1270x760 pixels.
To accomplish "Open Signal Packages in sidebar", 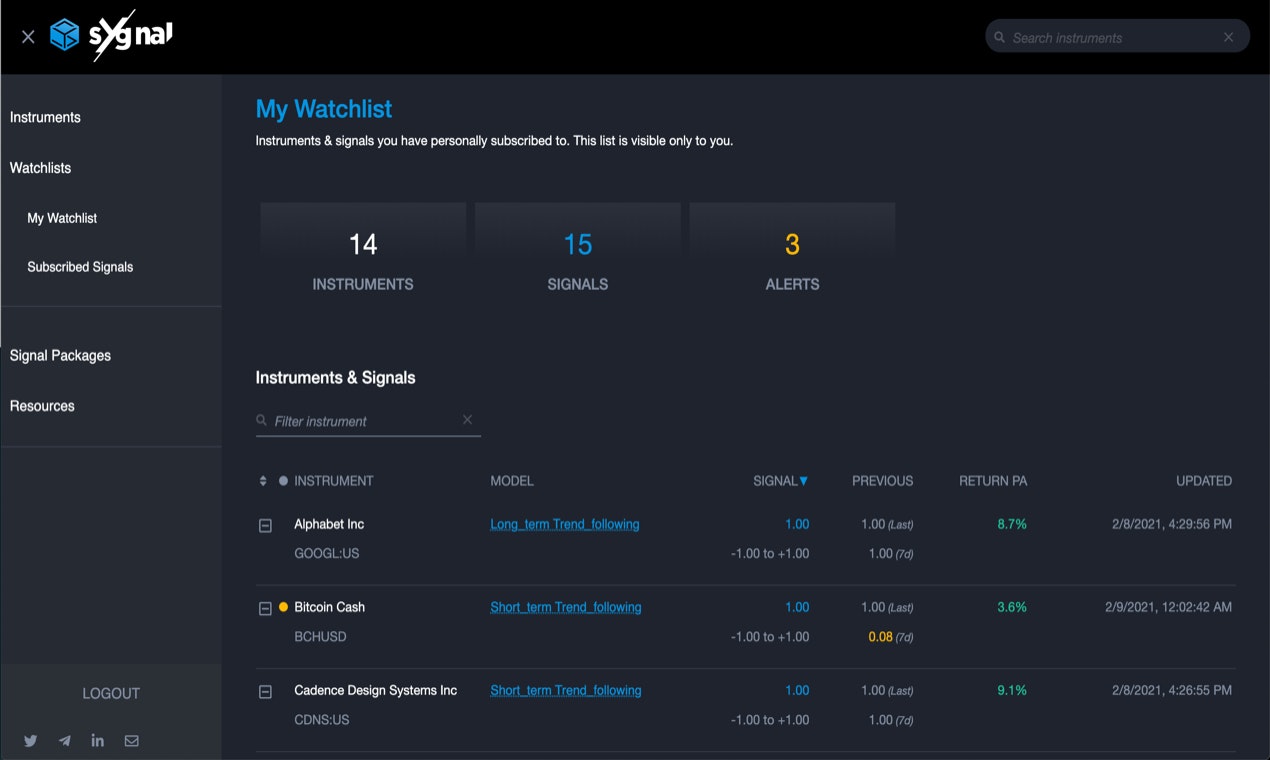I will pos(60,355).
